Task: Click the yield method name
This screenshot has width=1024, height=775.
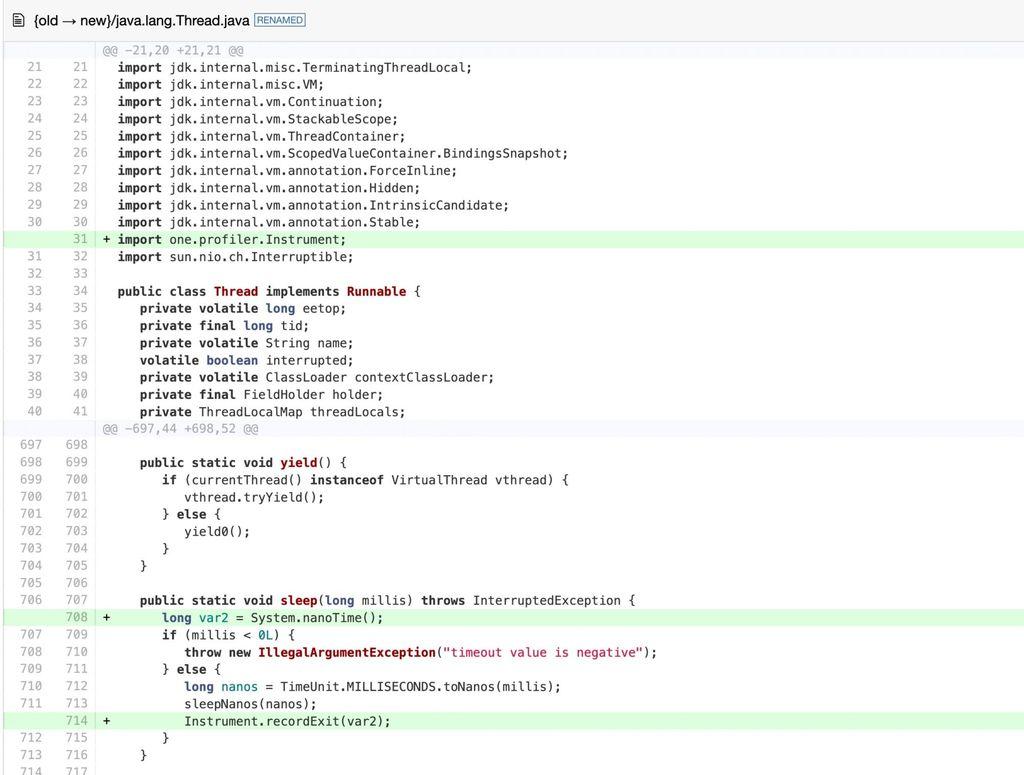Action: 298,463
